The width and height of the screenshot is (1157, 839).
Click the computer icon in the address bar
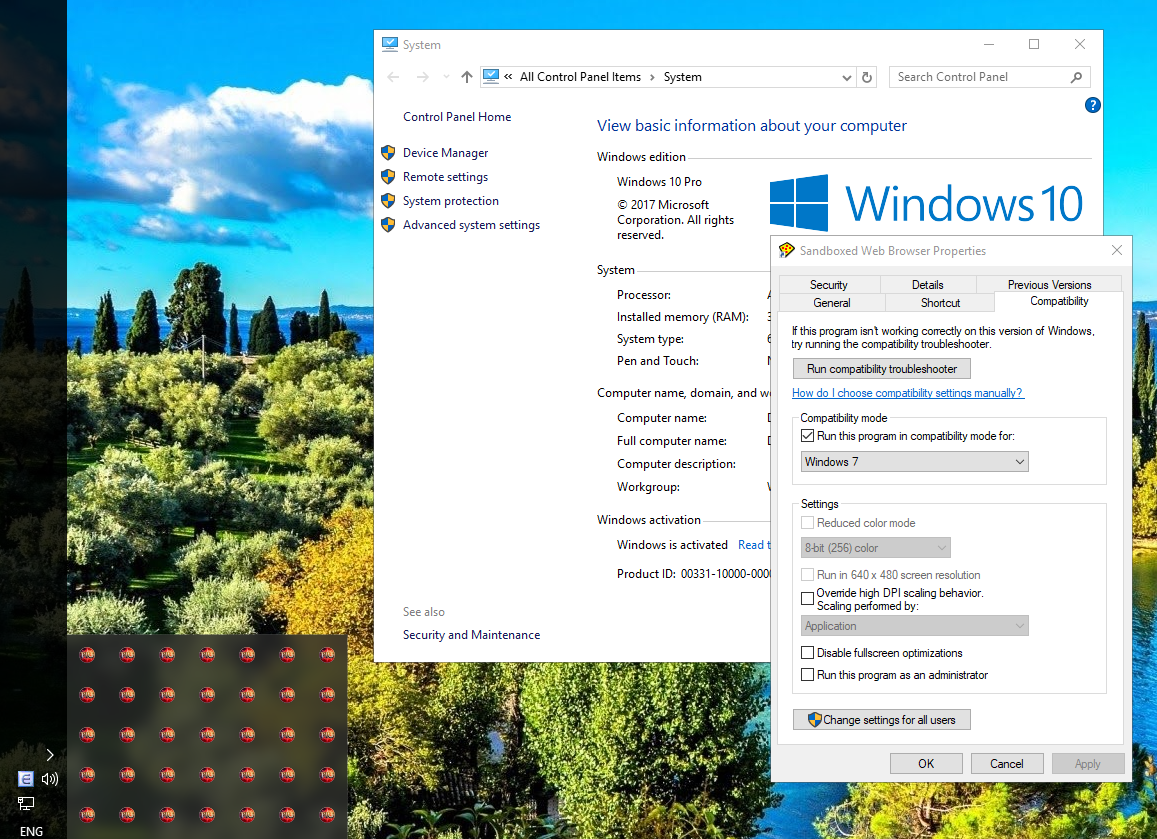pyautogui.click(x=491, y=76)
